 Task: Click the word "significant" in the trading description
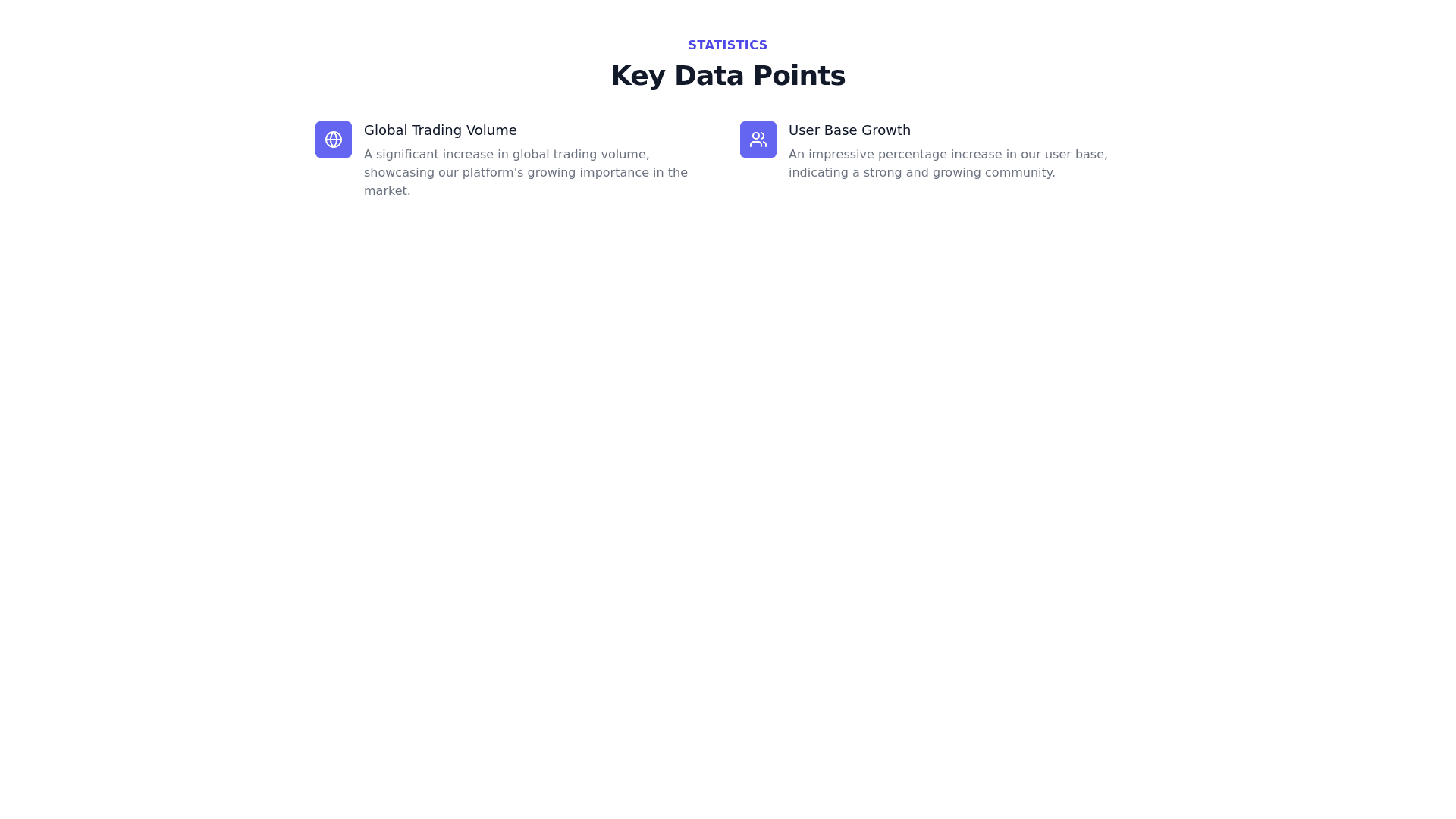[407, 155]
